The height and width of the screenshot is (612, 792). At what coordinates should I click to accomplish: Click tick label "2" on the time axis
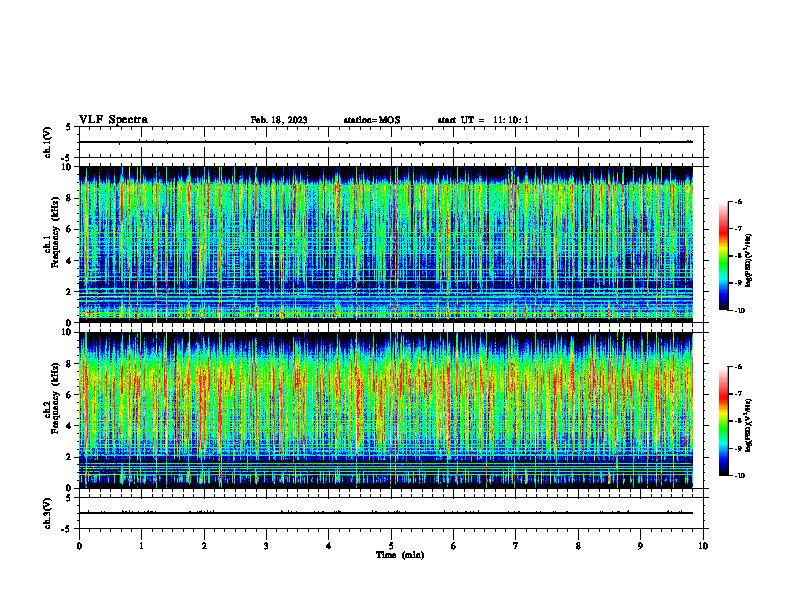pos(204,546)
